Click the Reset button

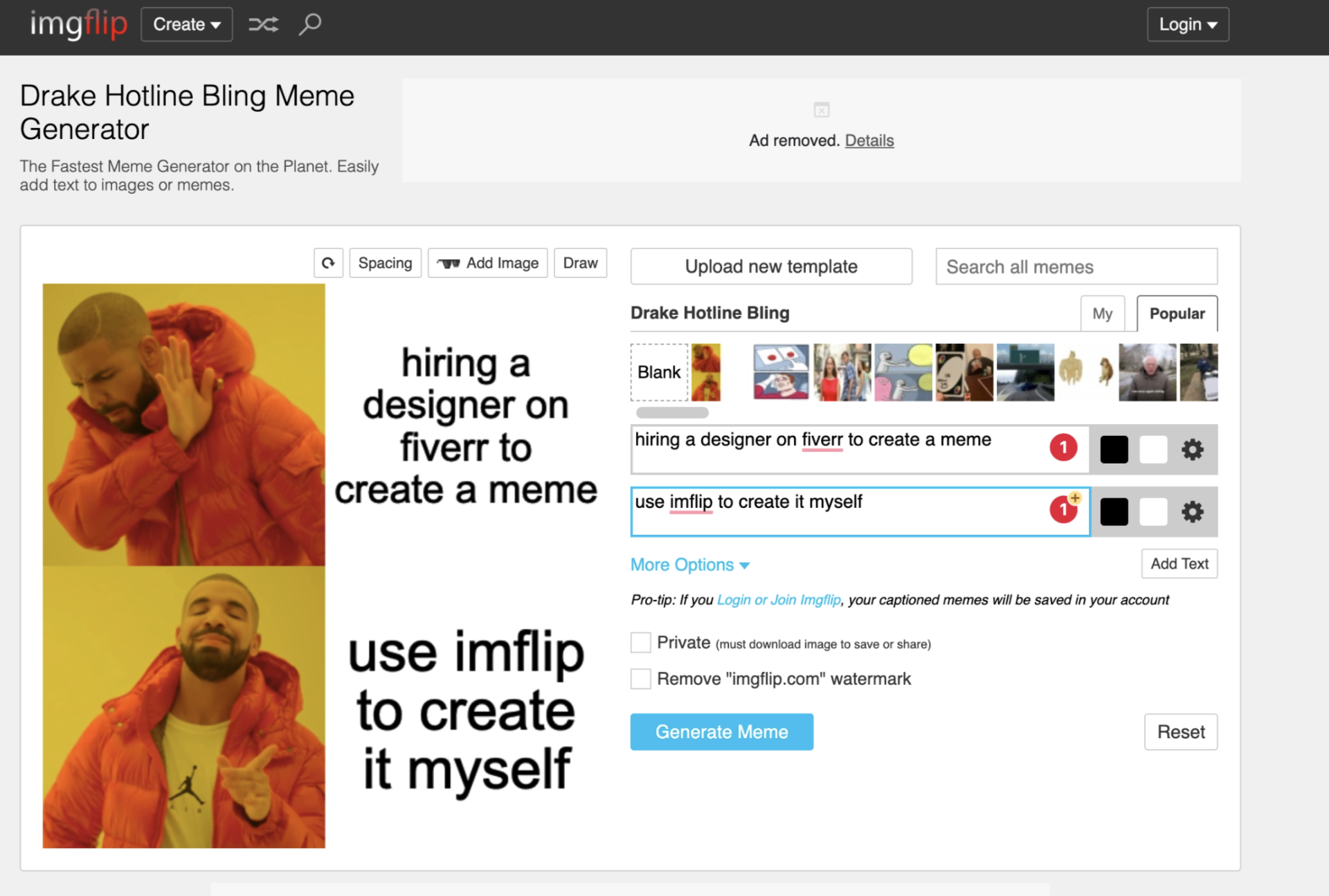coord(1181,732)
